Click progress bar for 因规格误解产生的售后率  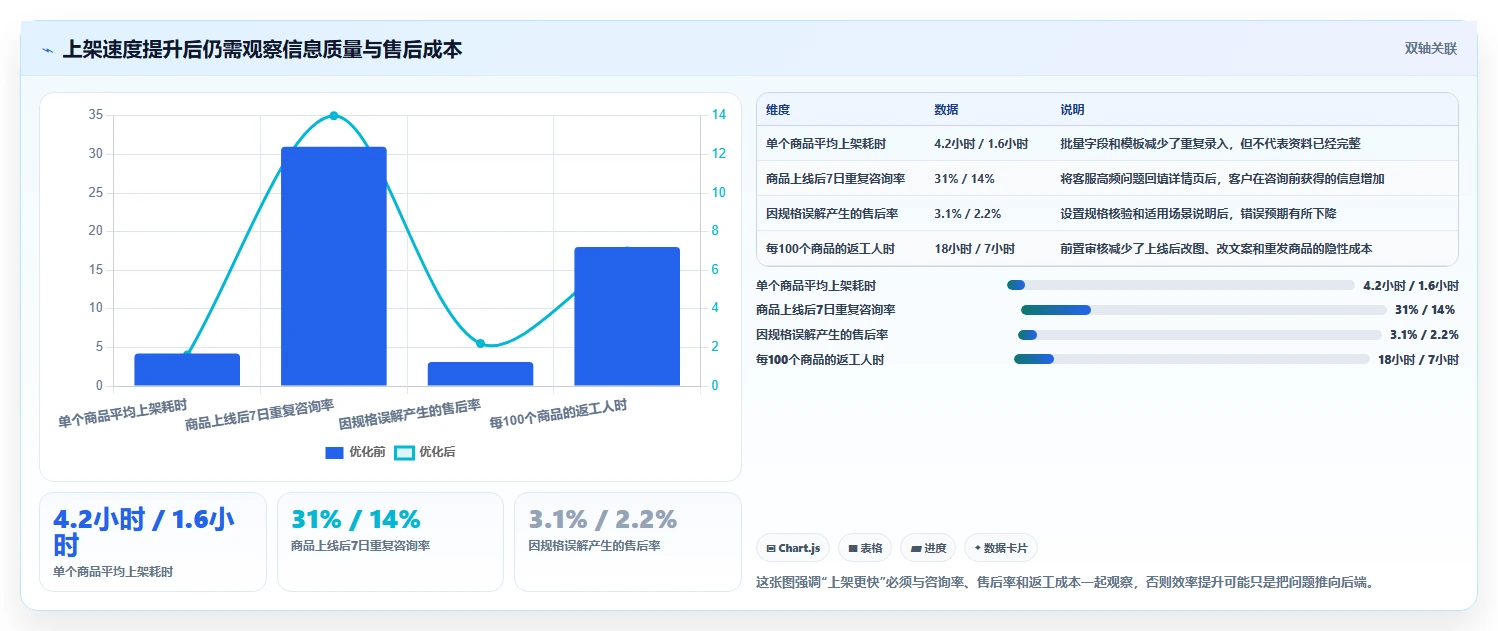[1199, 334]
